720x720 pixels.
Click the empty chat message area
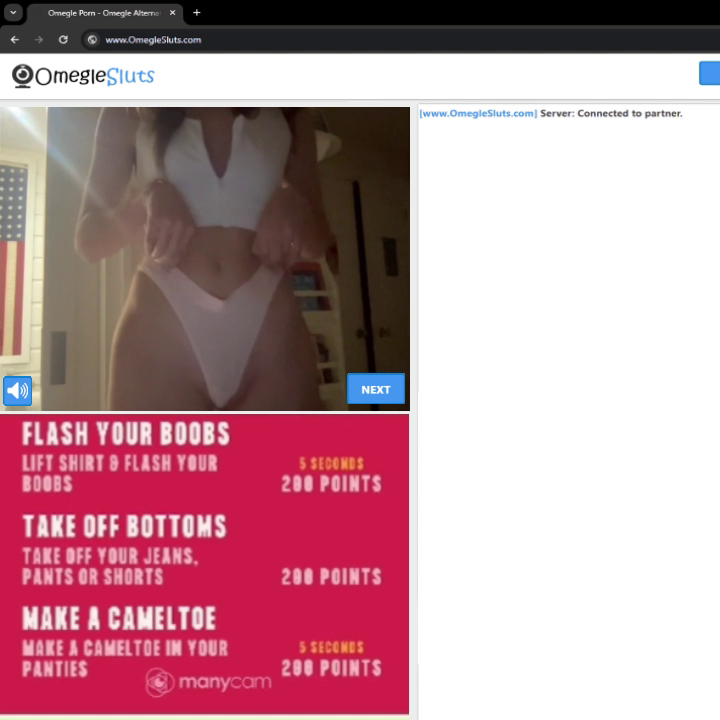[x=568, y=400]
